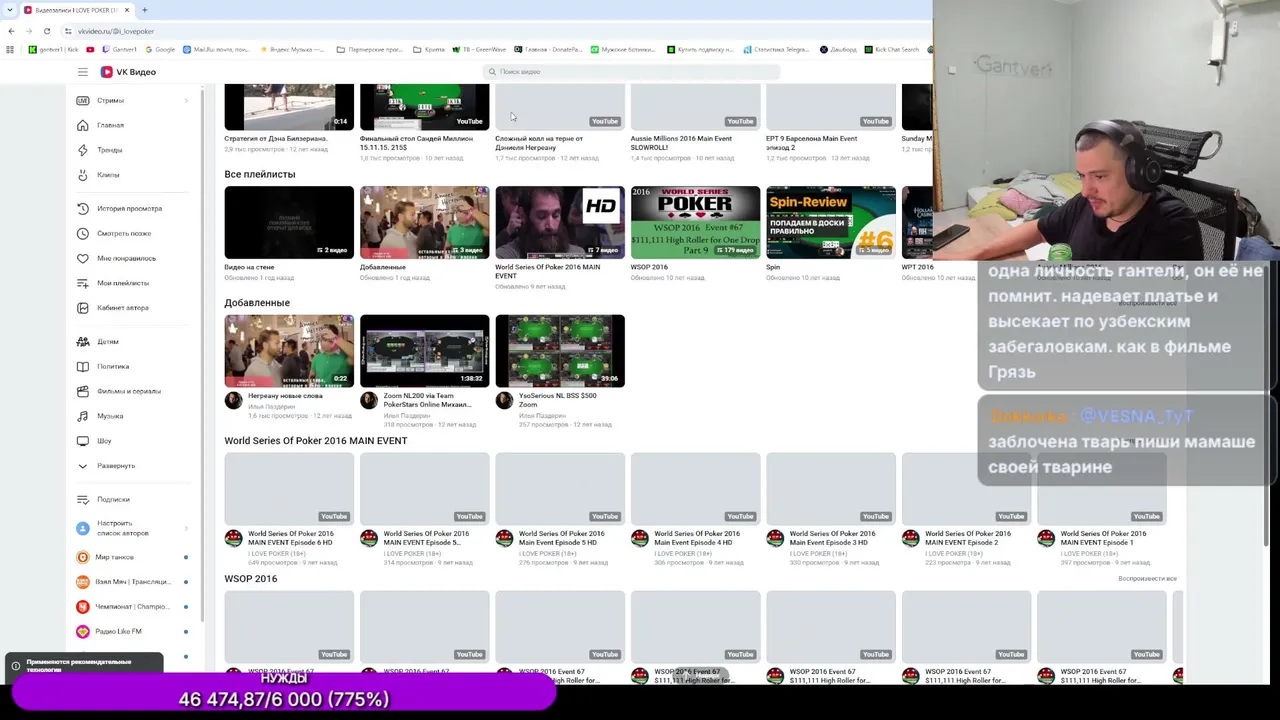Click the Политика book icon
This screenshot has height=720, width=1280.
pyautogui.click(x=83, y=366)
